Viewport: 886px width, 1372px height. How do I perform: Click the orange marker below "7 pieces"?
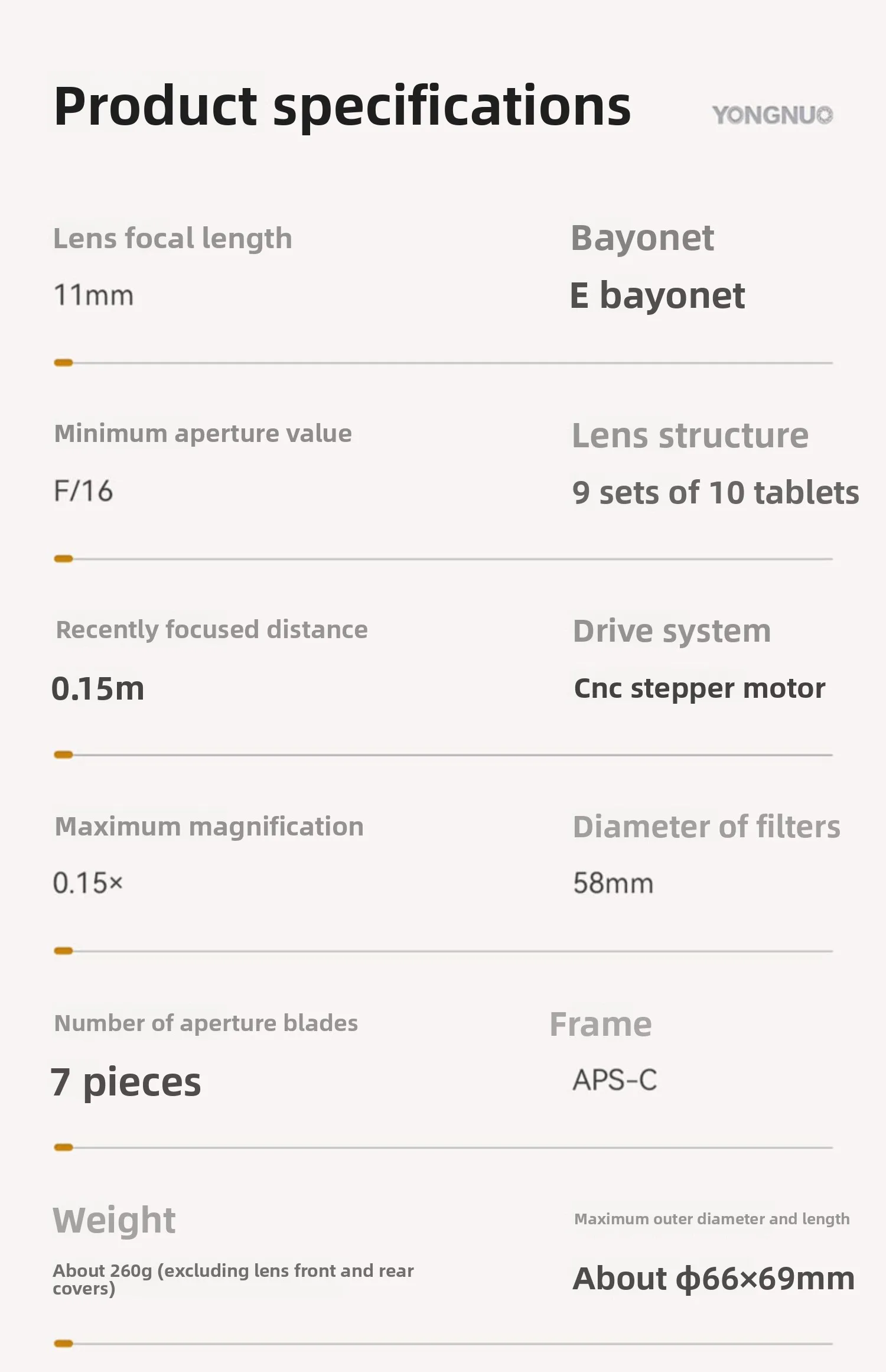point(63,1147)
